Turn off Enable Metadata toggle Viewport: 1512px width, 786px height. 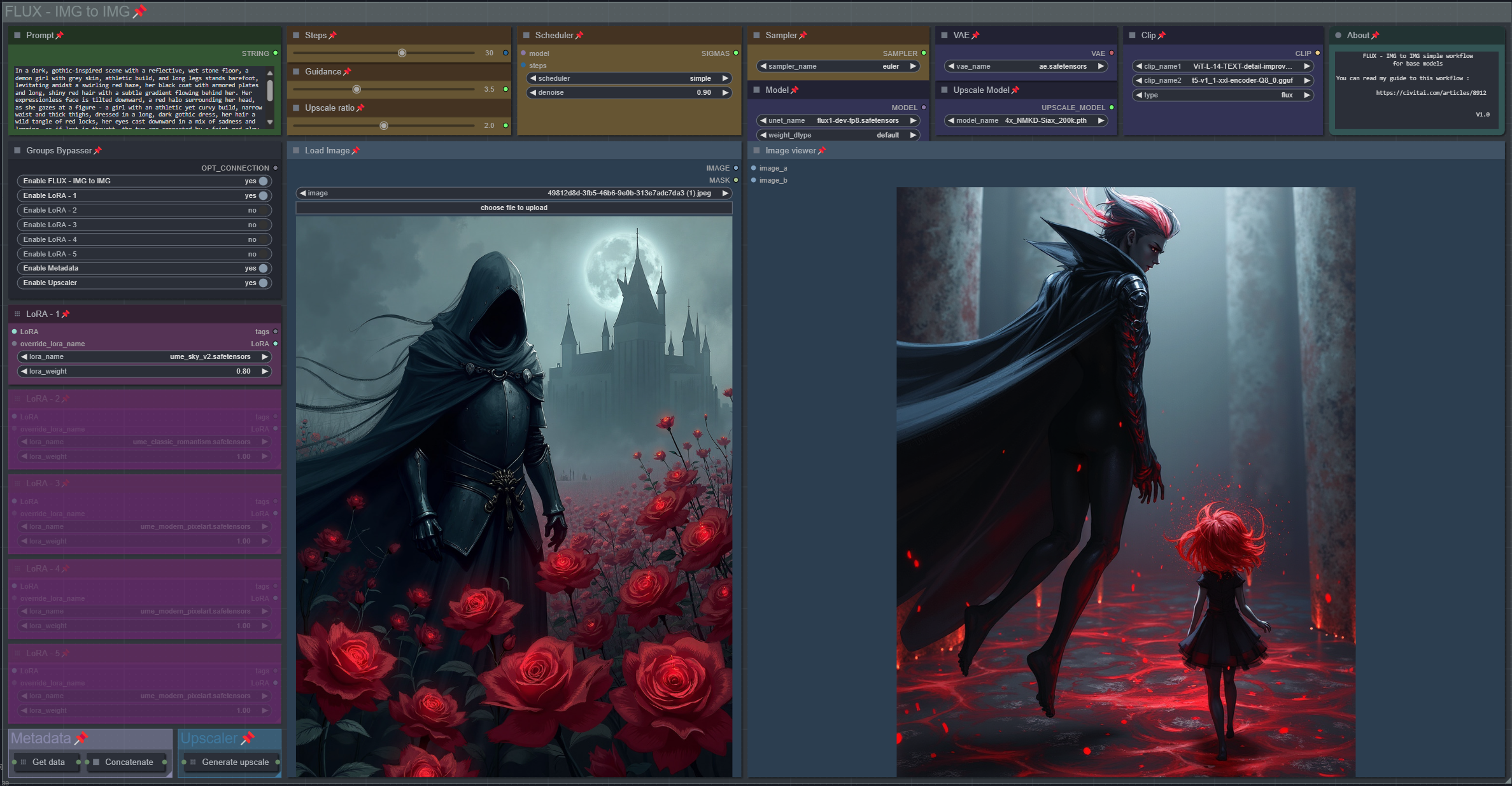pyautogui.click(x=262, y=269)
